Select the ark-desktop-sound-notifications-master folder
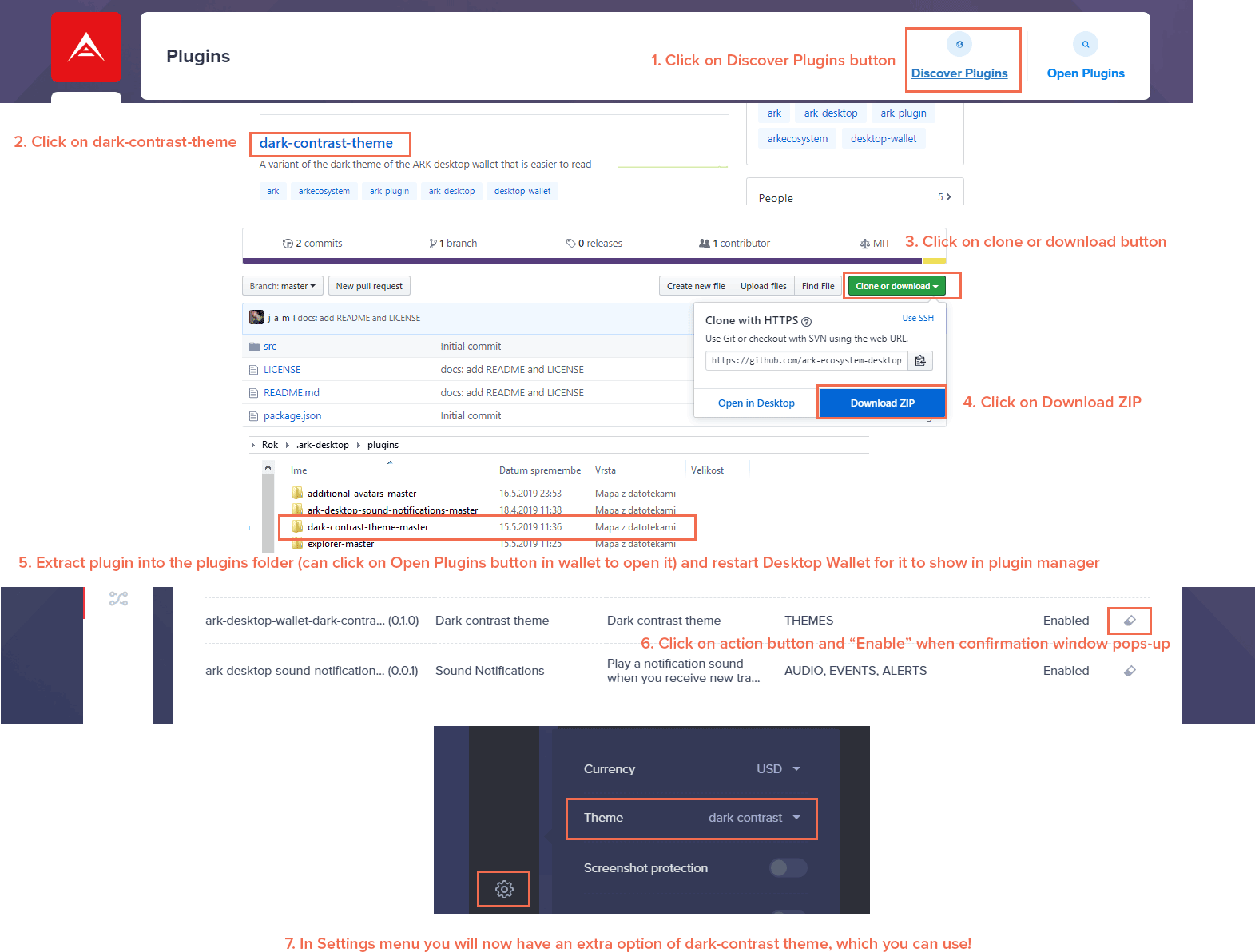The height and width of the screenshot is (952, 1255). [x=392, y=510]
